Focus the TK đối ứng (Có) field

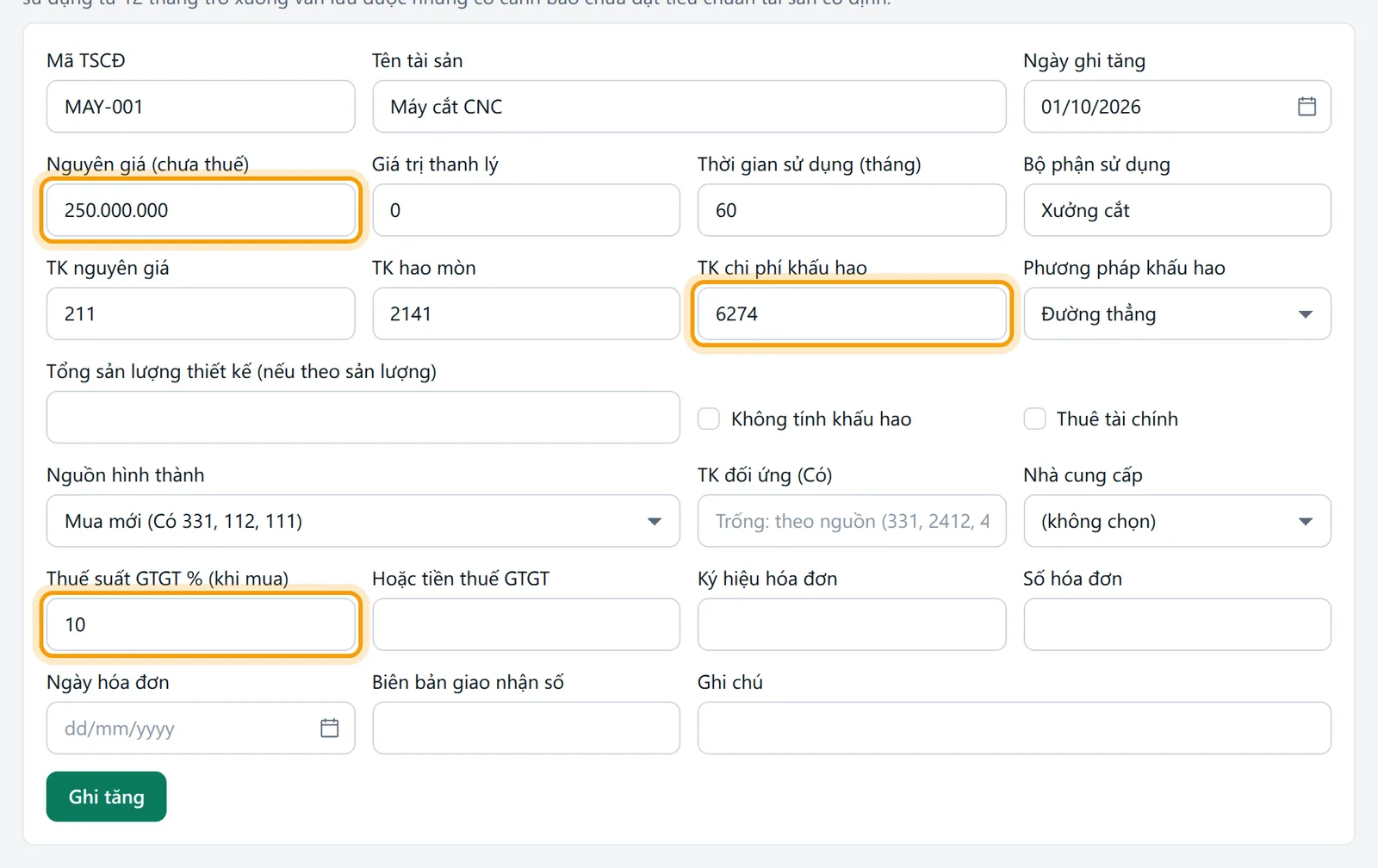pos(852,521)
